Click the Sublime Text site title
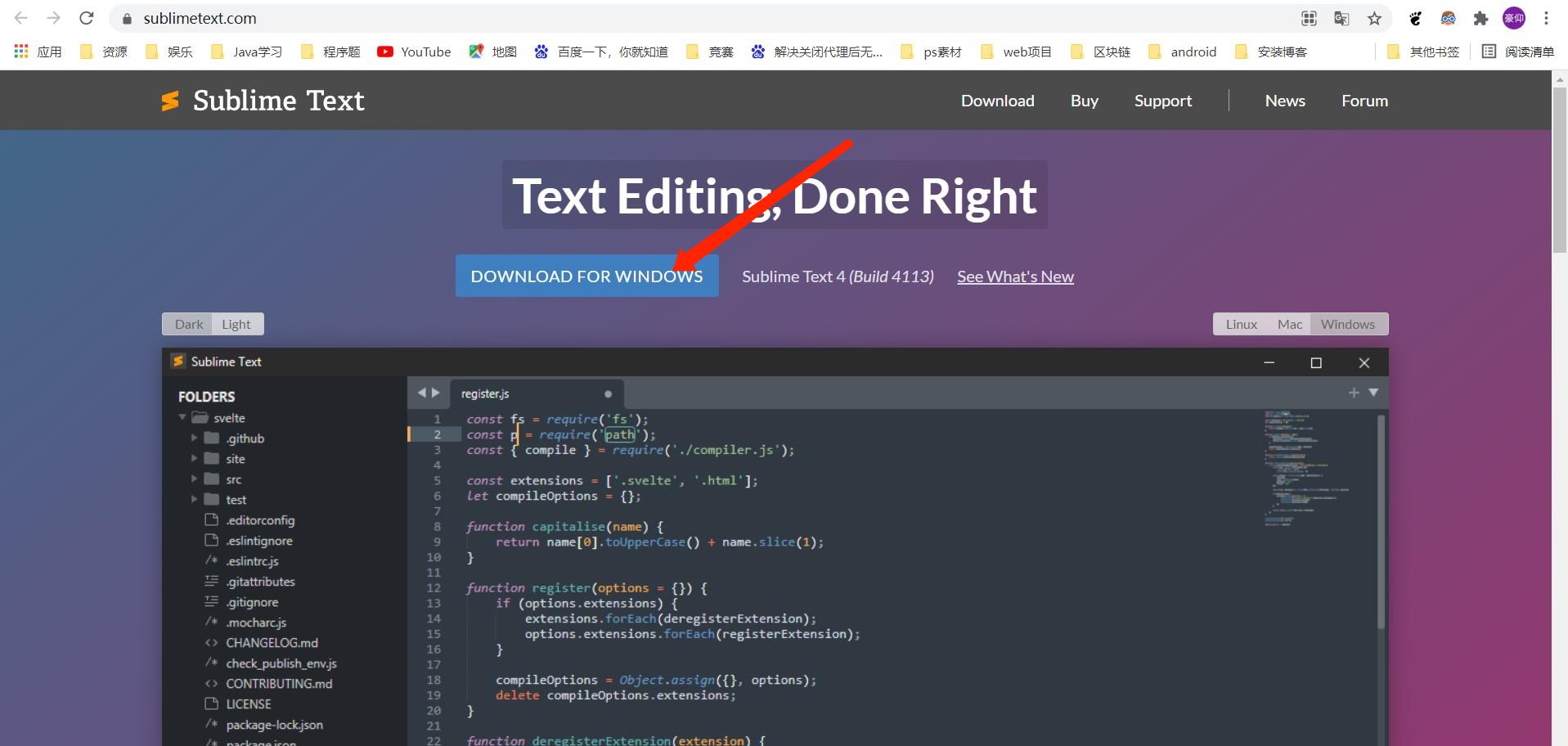Image resolution: width=1568 pixels, height=746 pixels. [279, 101]
